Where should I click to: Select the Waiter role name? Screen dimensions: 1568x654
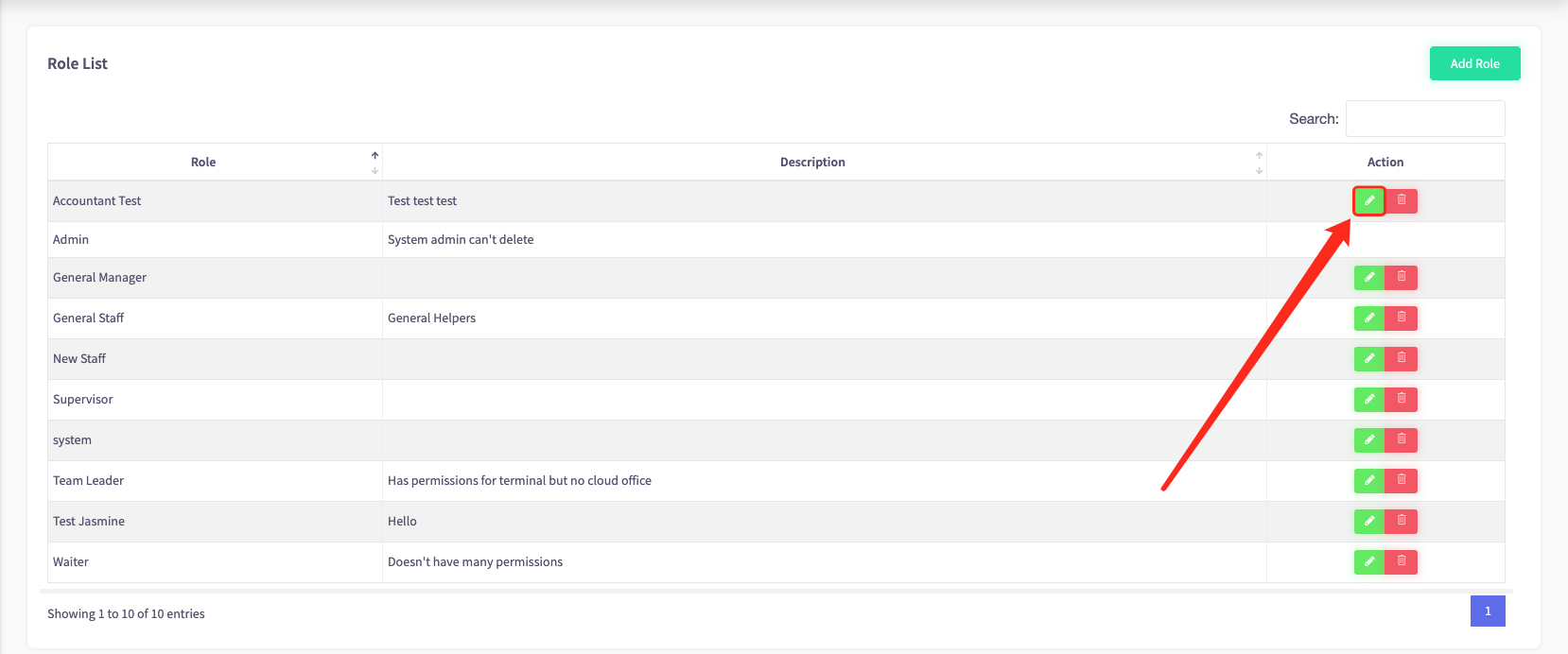click(x=71, y=561)
